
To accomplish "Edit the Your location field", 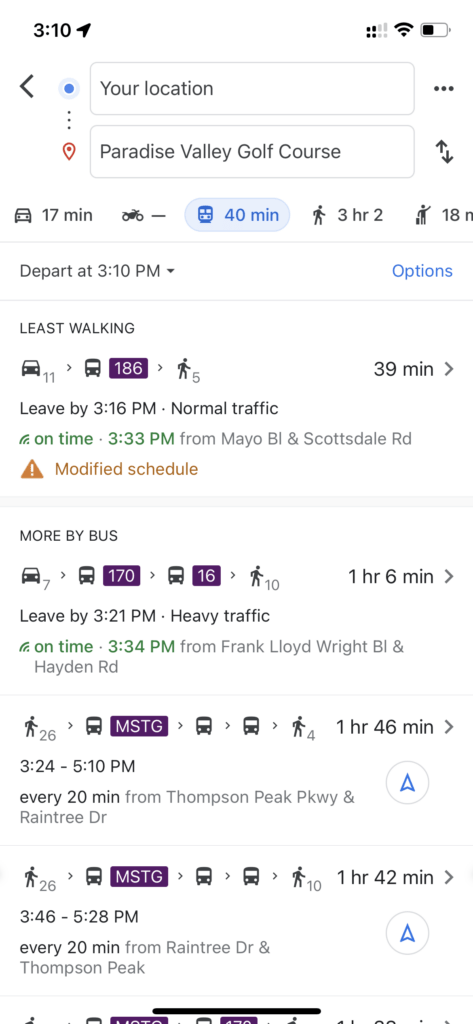I will 252,89.
